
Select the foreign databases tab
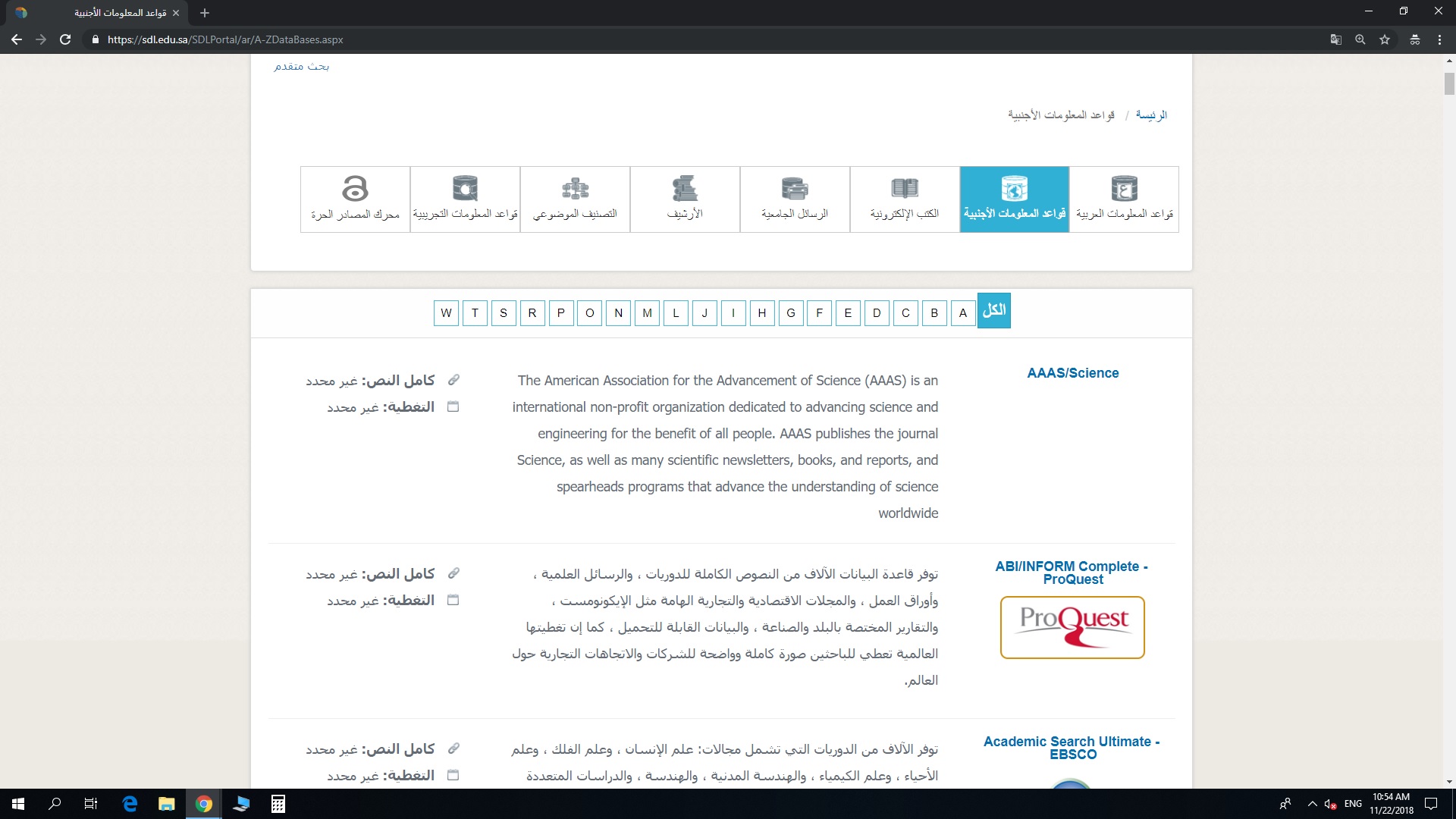(x=1014, y=199)
